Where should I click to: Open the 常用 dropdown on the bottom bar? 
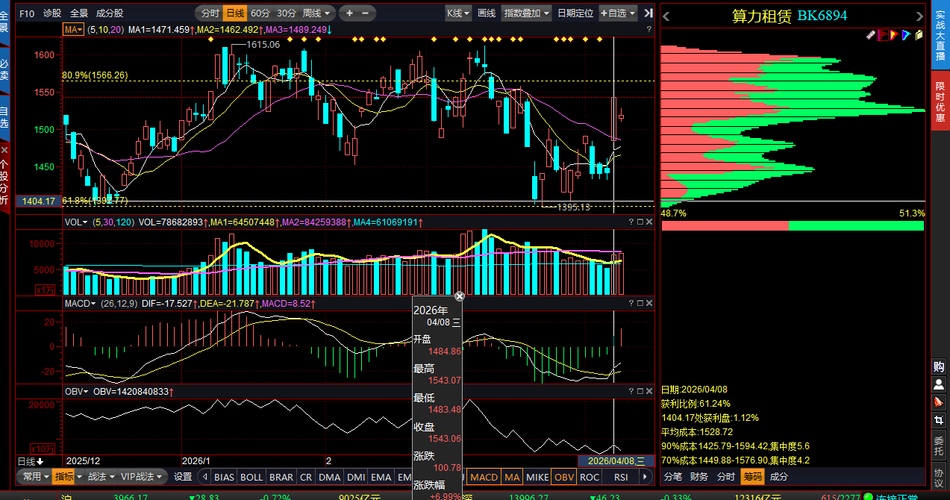tap(36, 477)
